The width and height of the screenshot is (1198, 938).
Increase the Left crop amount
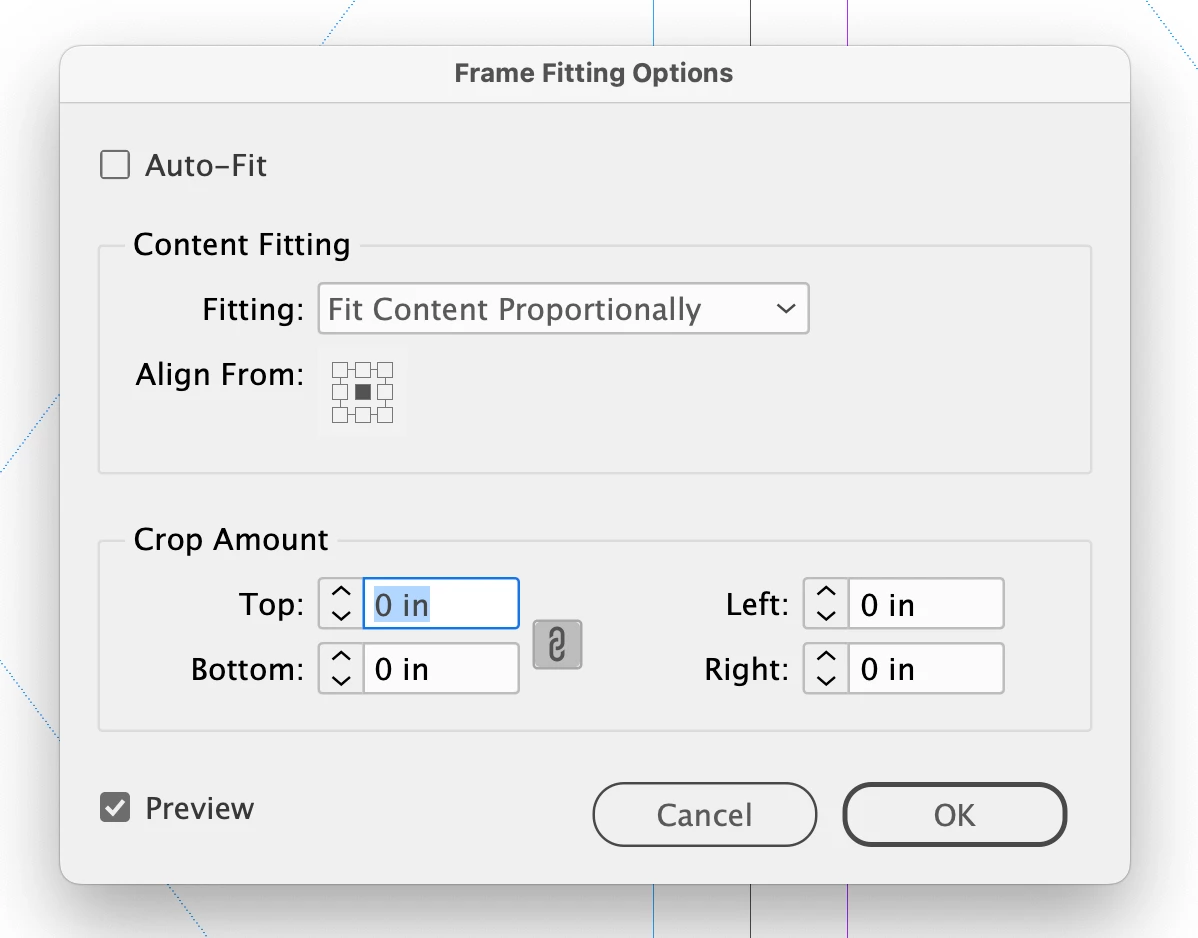(x=826, y=594)
